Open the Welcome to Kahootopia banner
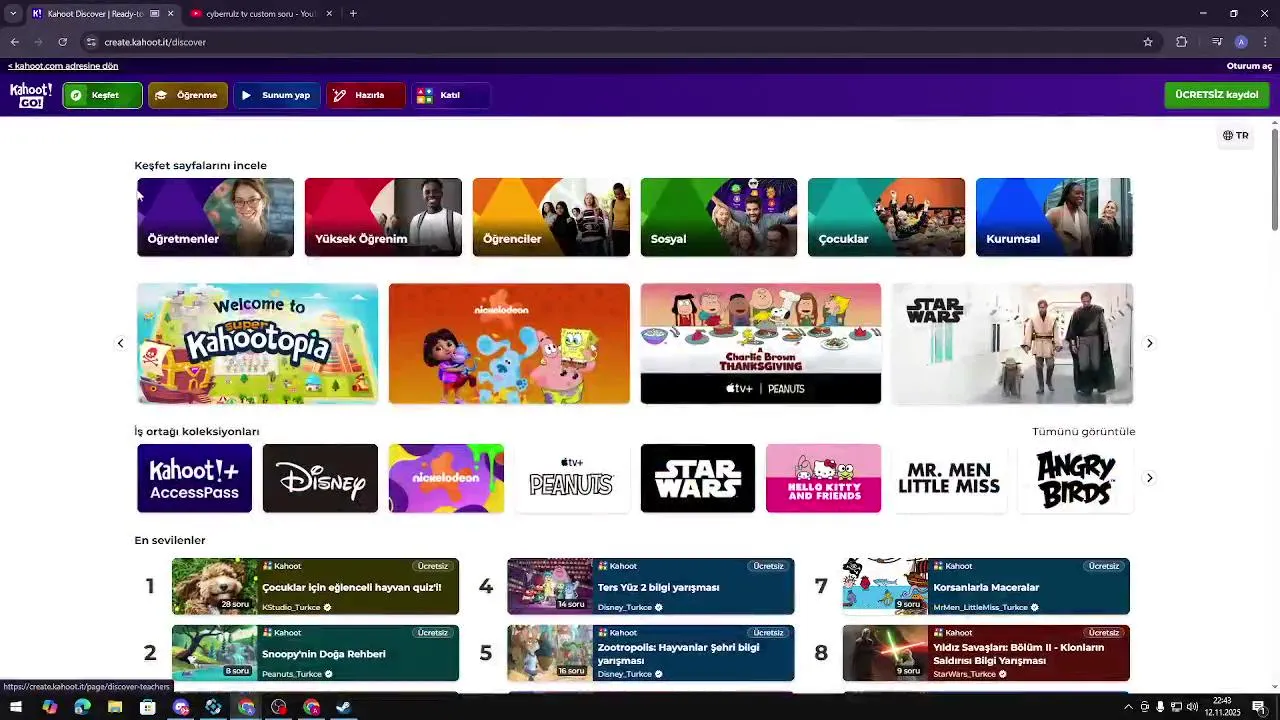This screenshot has width=1280, height=720. 257,343
